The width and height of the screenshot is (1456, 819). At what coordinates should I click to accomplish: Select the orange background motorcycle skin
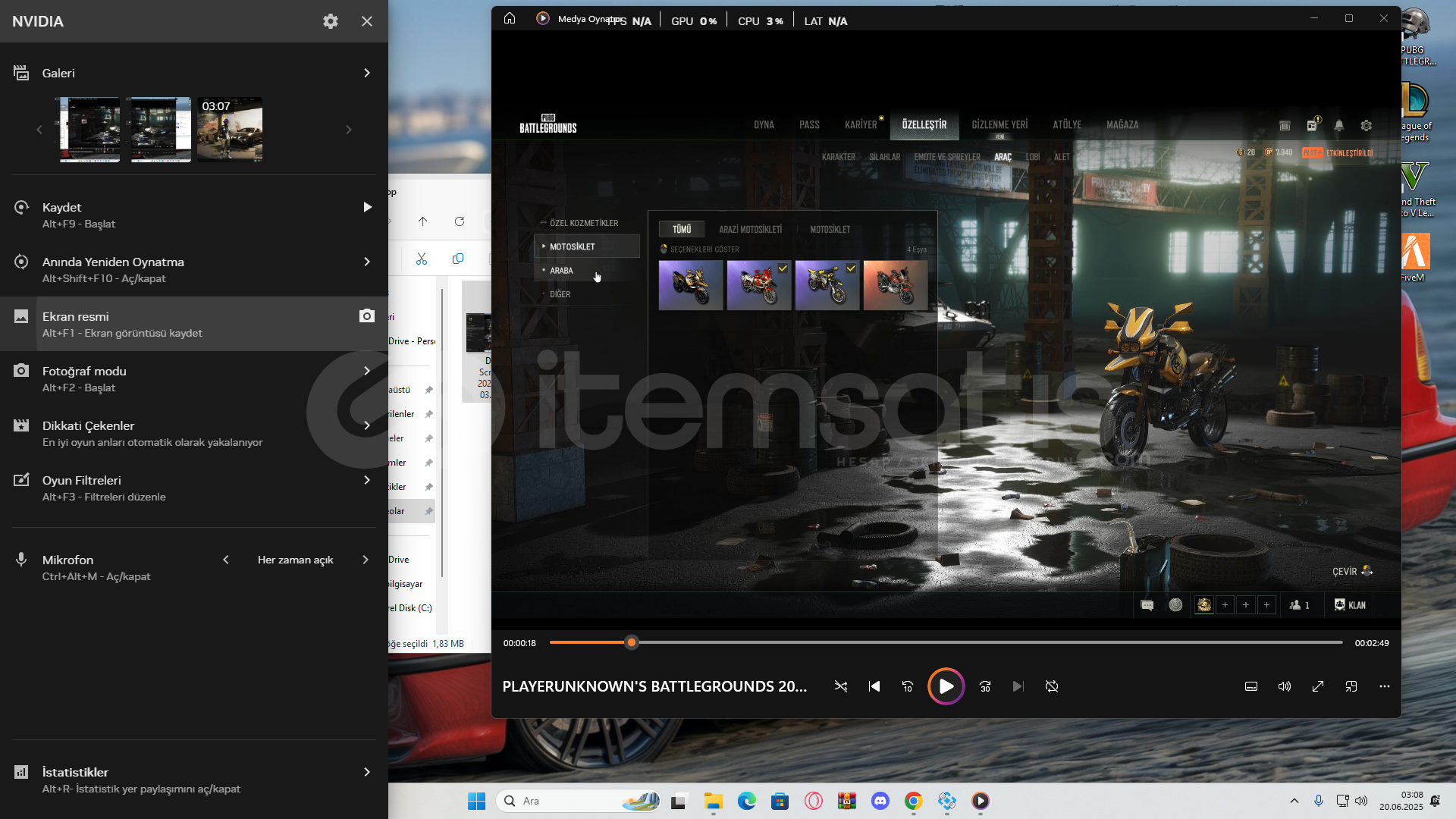pos(896,285)
